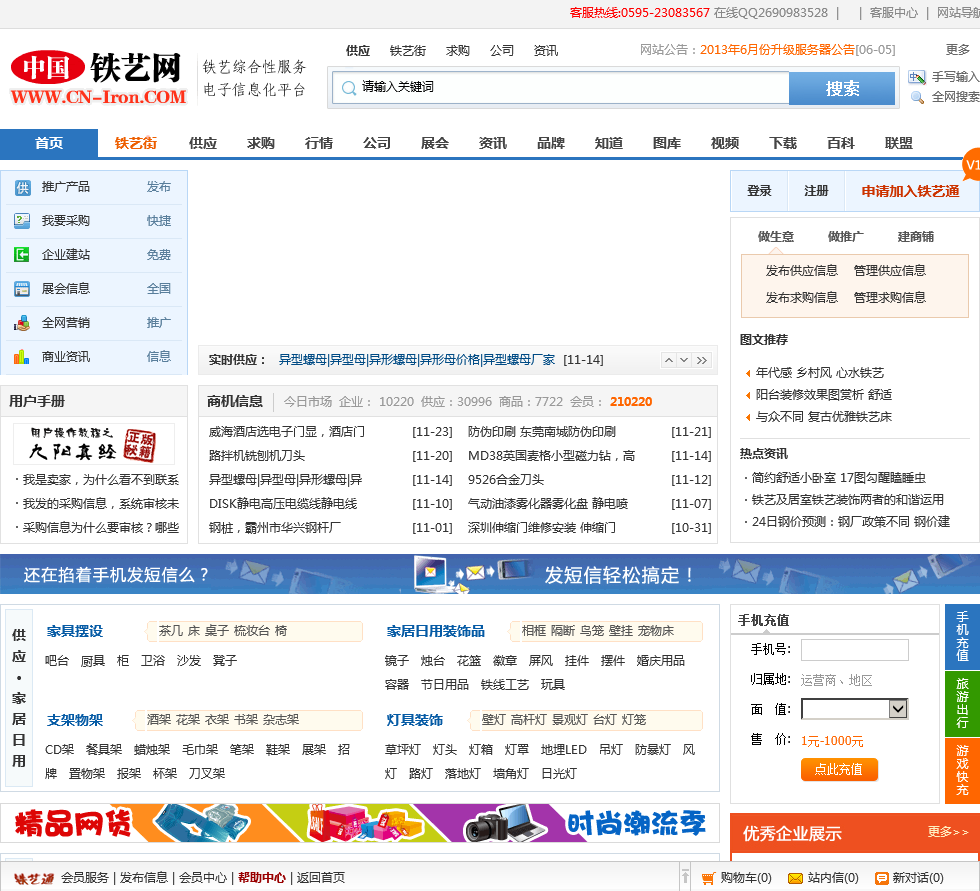The height and width of the screenshot is (891, 980).
Task: Click the 推广产品 supply icon
Action: (22, 187)
